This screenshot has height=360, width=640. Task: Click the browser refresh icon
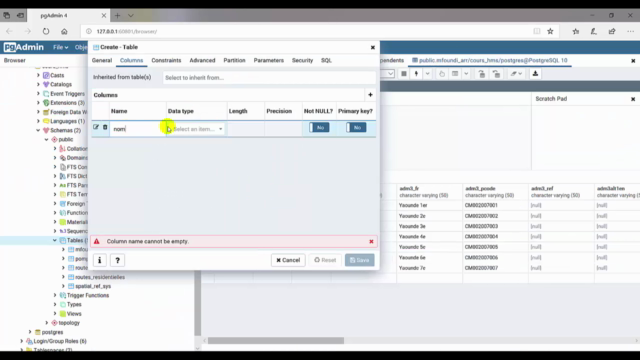tap(46, 31)
